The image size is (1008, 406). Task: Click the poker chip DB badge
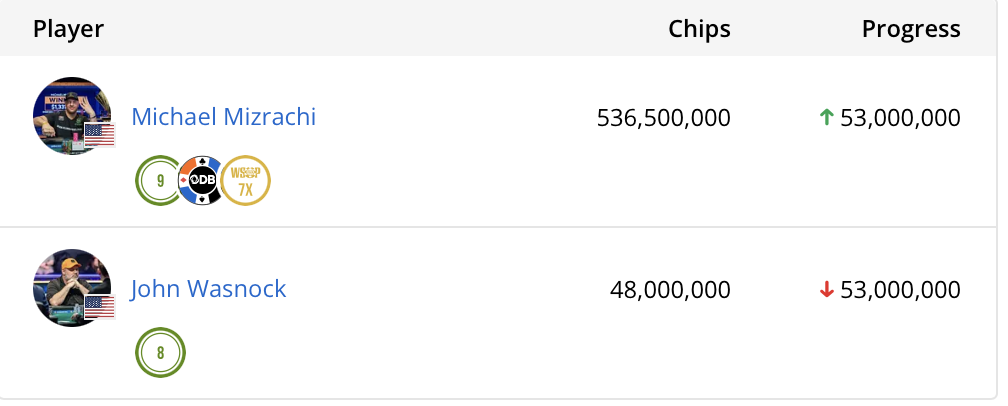[203, 181]
